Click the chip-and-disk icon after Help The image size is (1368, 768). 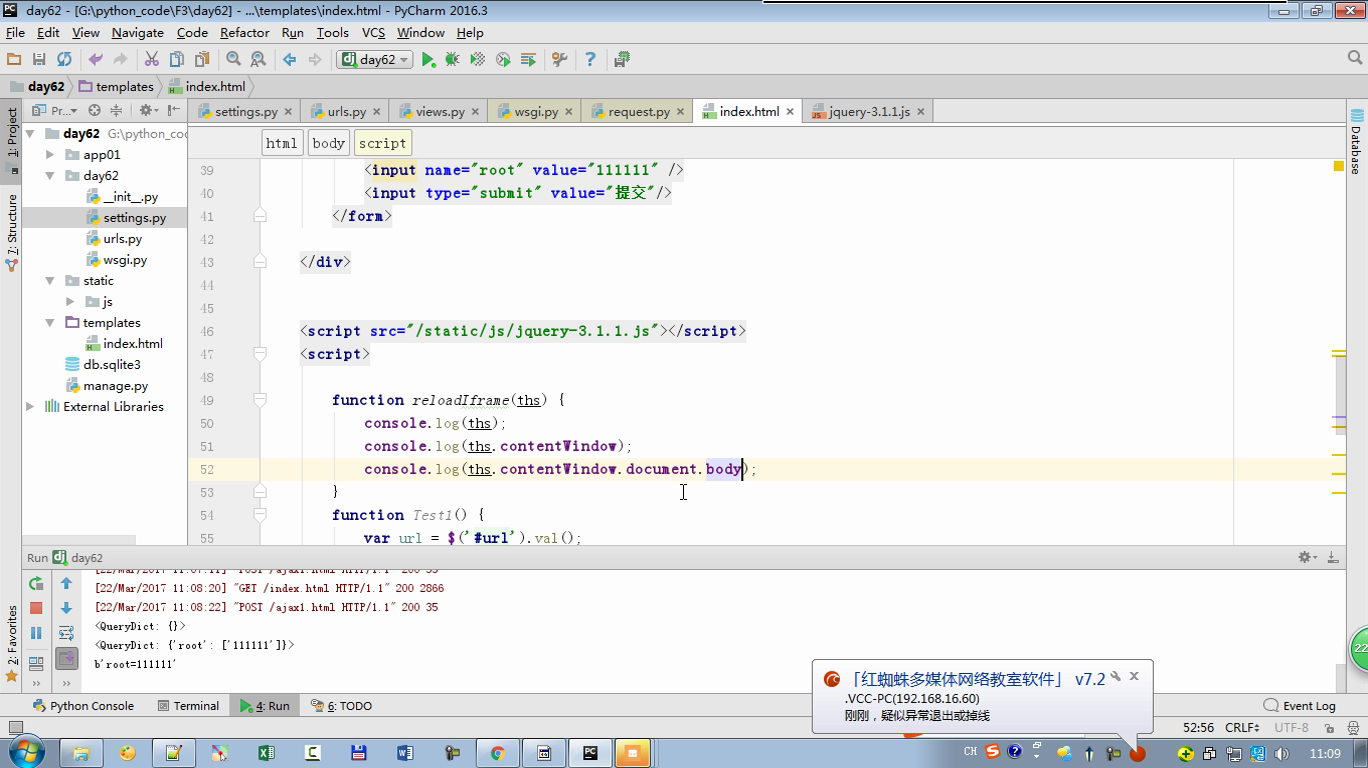point(622,60)
